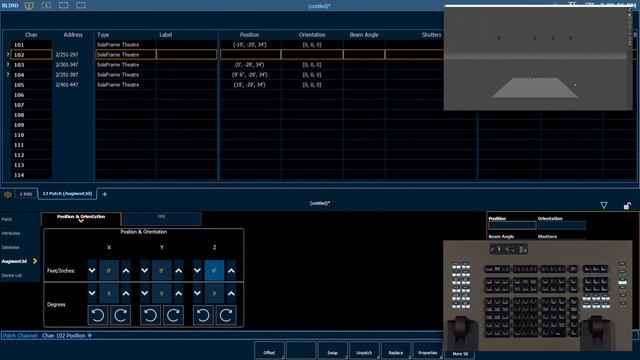Rotate X axis counter-clockwise

pyautogui.click(x=98, y=315)
